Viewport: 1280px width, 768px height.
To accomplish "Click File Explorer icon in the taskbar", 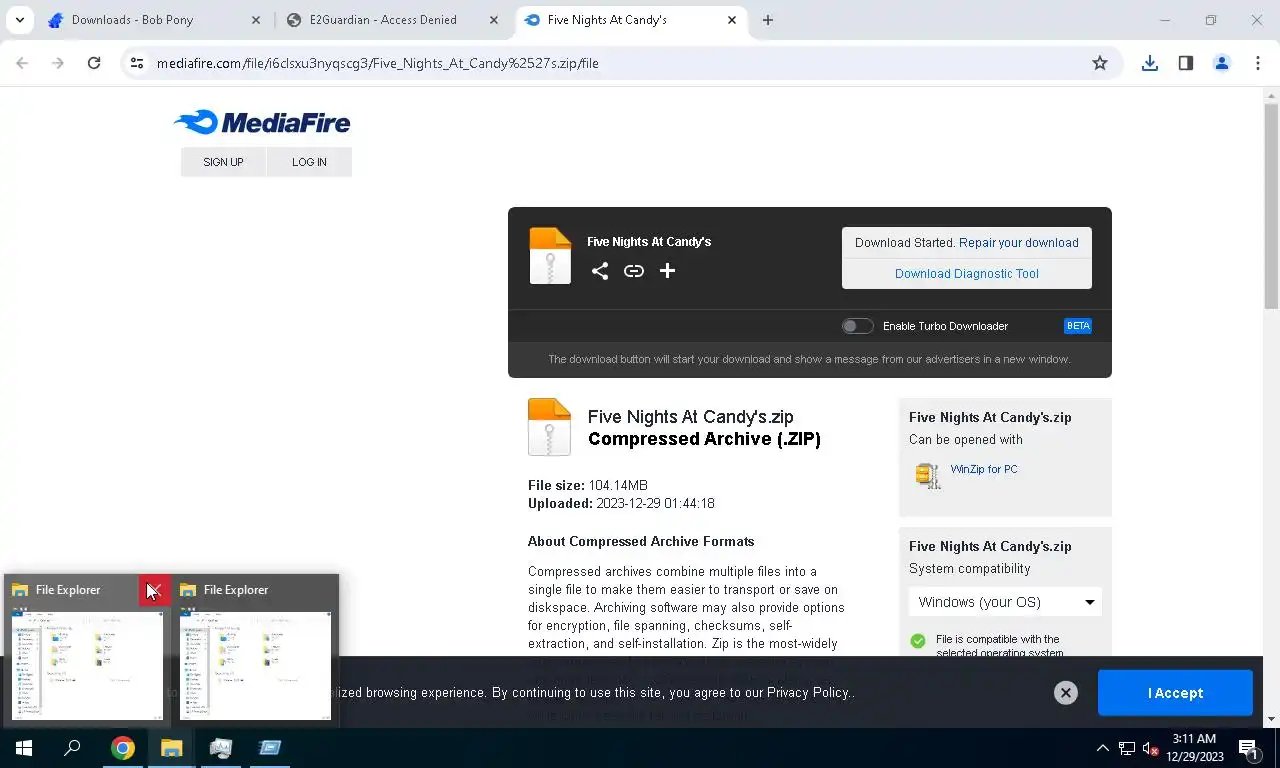I will click(172, 748).
